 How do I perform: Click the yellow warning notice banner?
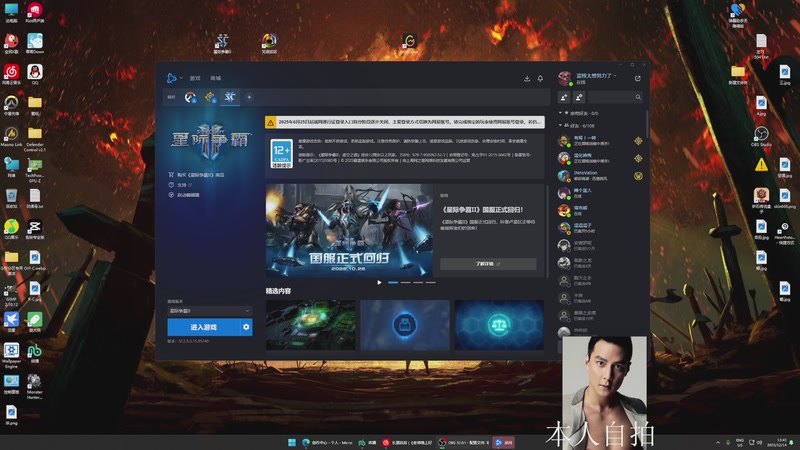click(405, 122)
